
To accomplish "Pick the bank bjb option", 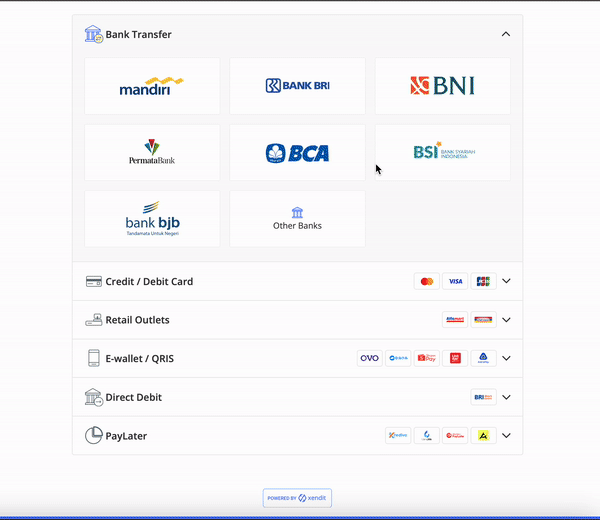I will click(x=152, y=219).
